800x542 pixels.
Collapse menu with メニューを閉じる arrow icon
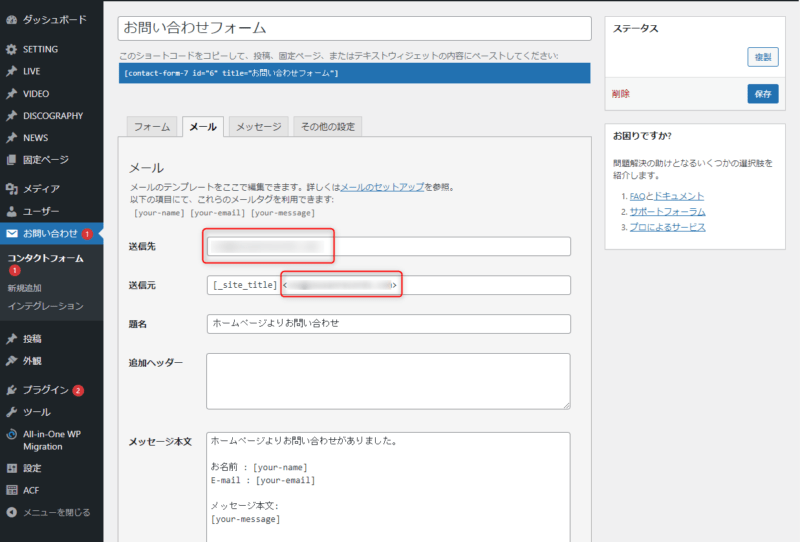[x=11, y=512]
